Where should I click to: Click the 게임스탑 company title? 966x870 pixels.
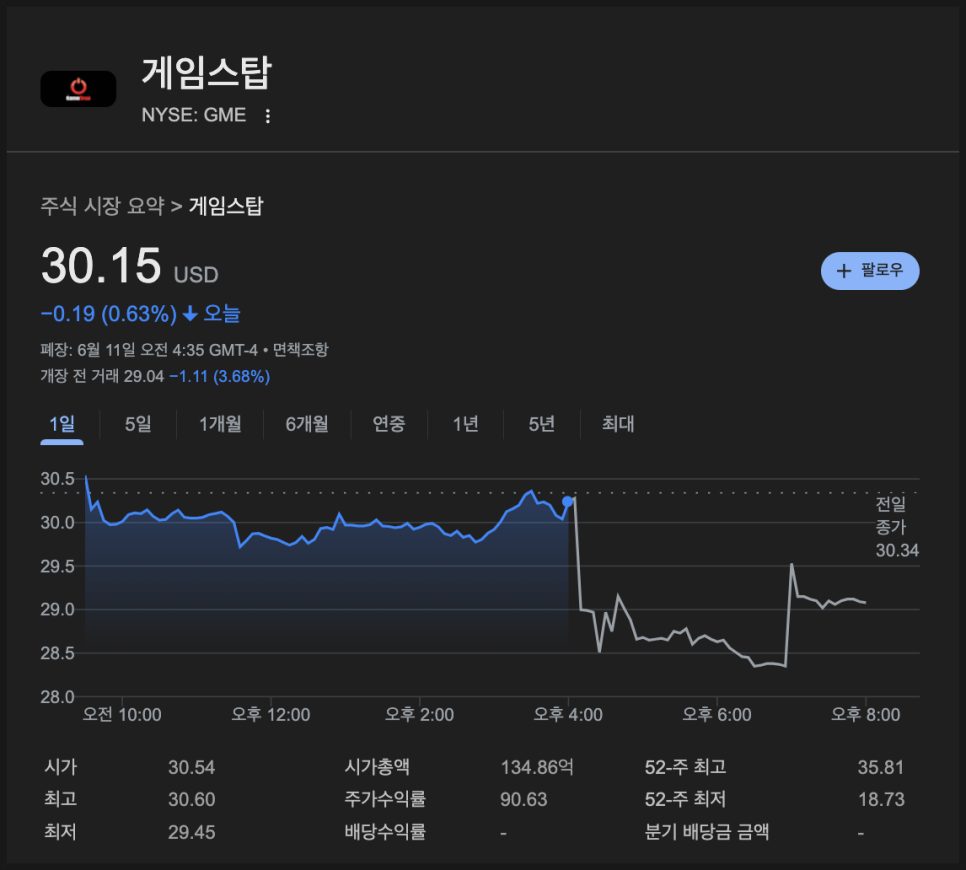[x=207, y=73]
